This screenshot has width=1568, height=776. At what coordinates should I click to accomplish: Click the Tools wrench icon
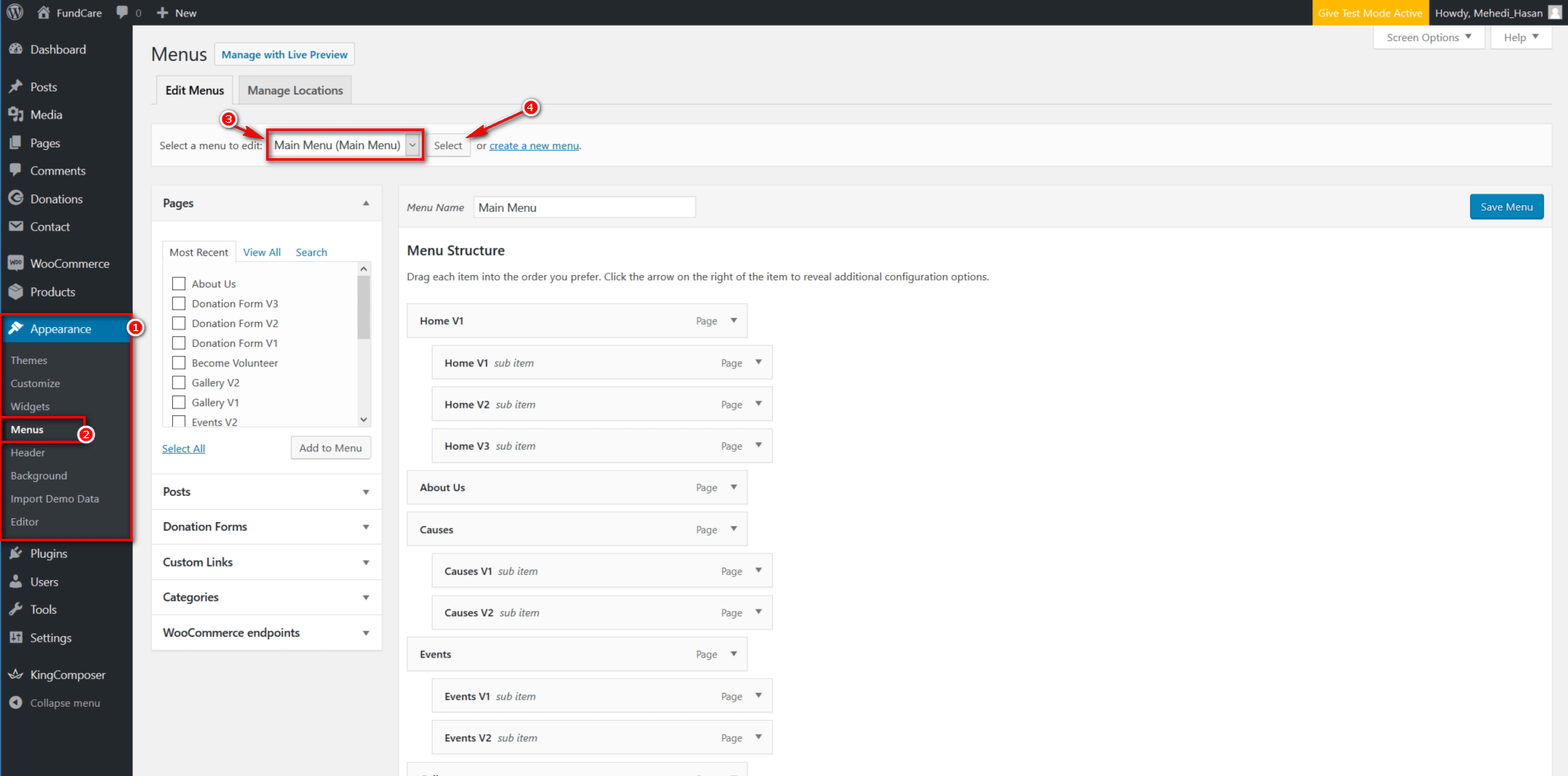tap(16, 610)
